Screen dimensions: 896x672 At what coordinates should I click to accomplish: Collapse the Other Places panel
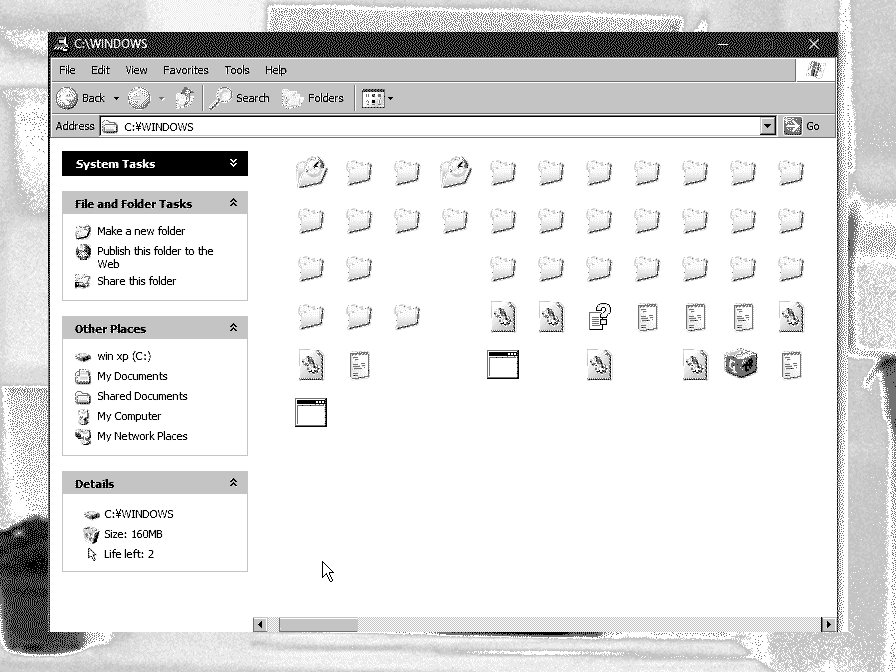click(233, 328)
